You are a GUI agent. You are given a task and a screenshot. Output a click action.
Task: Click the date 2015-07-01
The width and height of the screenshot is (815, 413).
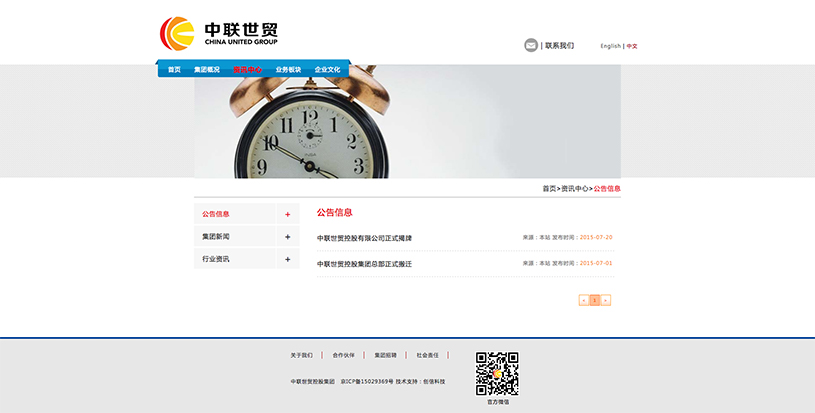(x=596, y=263)
